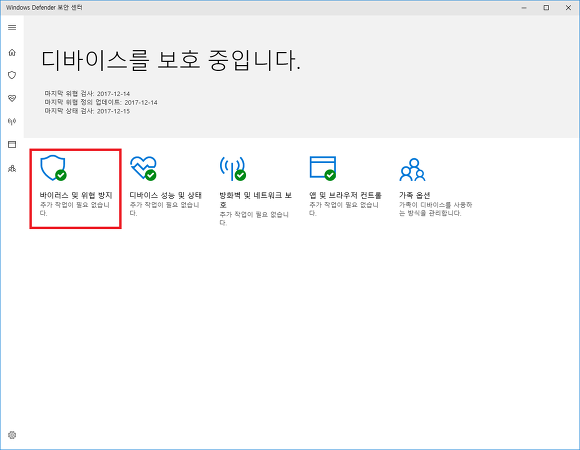Image resolution: width=580 pixels, height=450 pixels.
Task: Open 가족 옵션 label
Action: 414,195
